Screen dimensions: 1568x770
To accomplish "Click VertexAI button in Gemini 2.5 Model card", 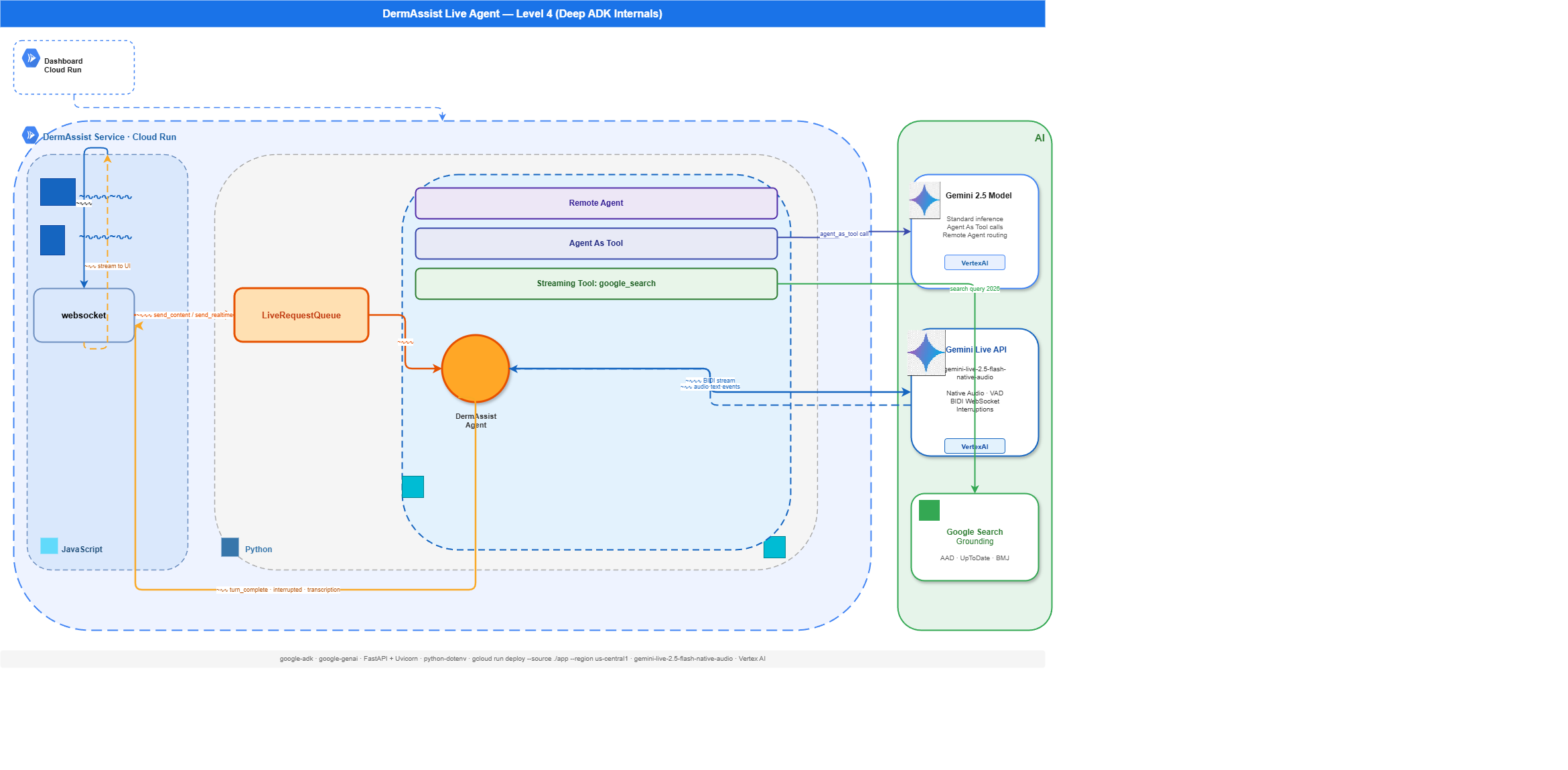I will (x=975, y=263).
